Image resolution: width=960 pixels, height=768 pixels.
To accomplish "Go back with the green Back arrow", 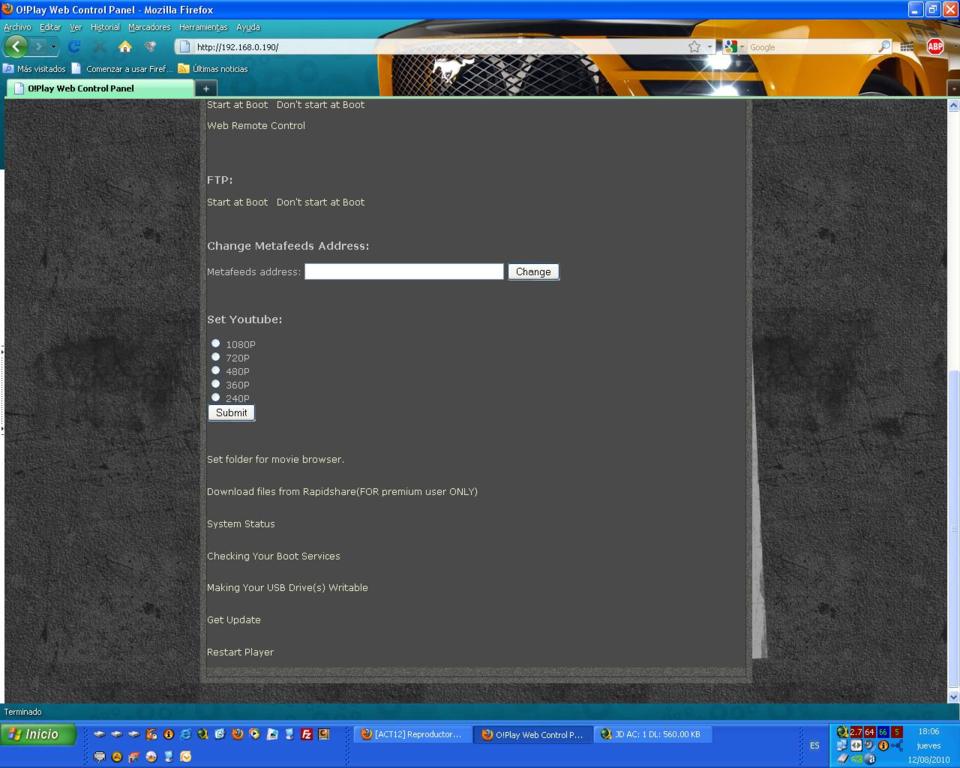I will tap(16, 47).
